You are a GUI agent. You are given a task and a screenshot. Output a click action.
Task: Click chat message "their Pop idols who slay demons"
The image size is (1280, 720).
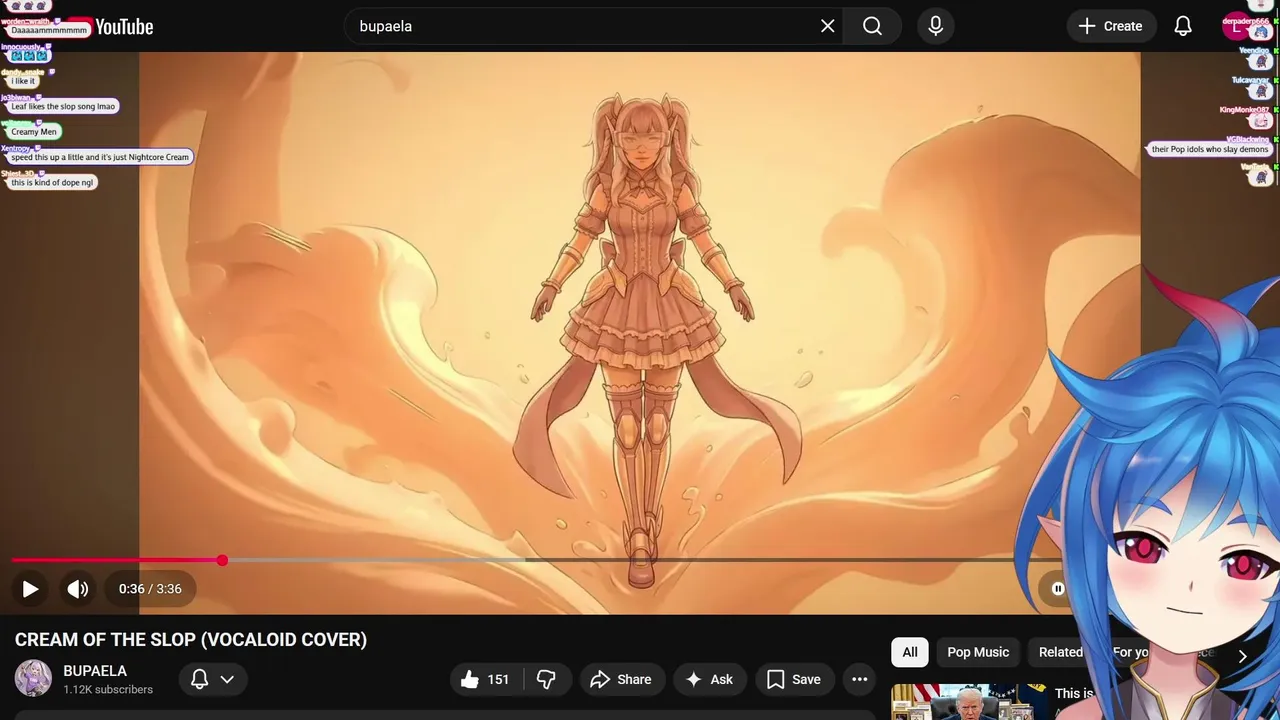(x=1209, y=149)
